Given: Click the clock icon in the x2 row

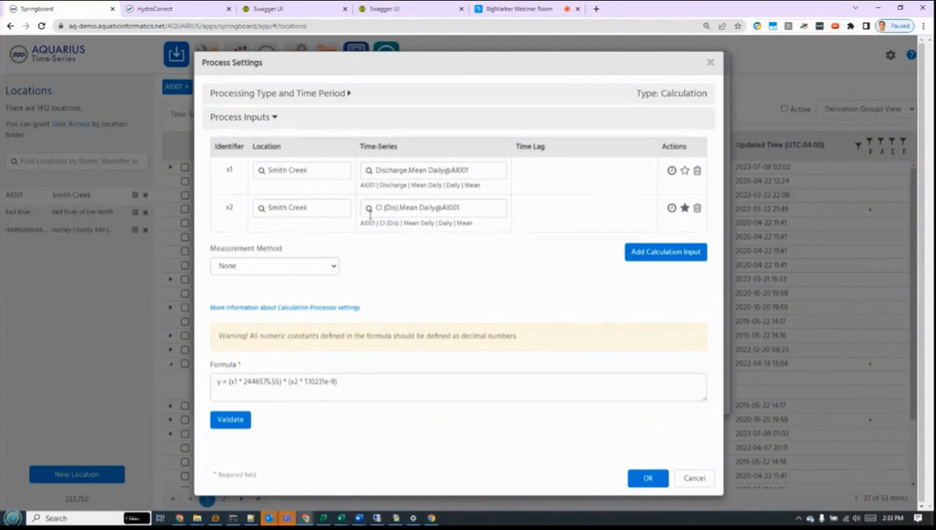Looking at the screenshot, I should pos(672,208).
